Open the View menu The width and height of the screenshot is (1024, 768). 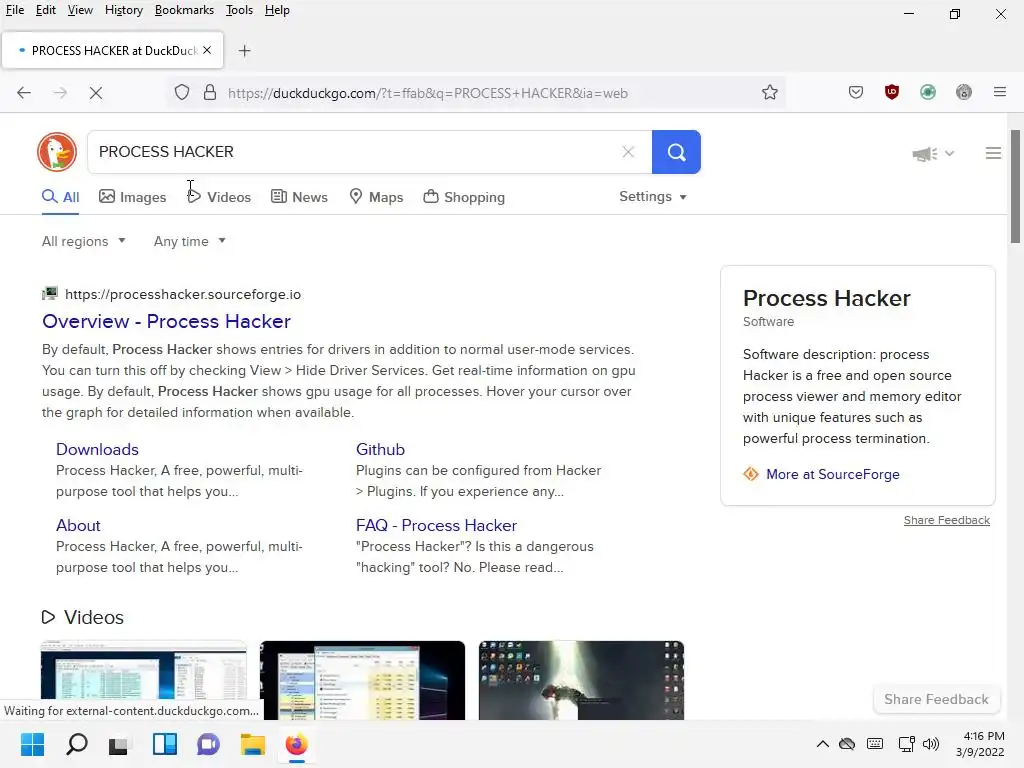click(80, 10)
